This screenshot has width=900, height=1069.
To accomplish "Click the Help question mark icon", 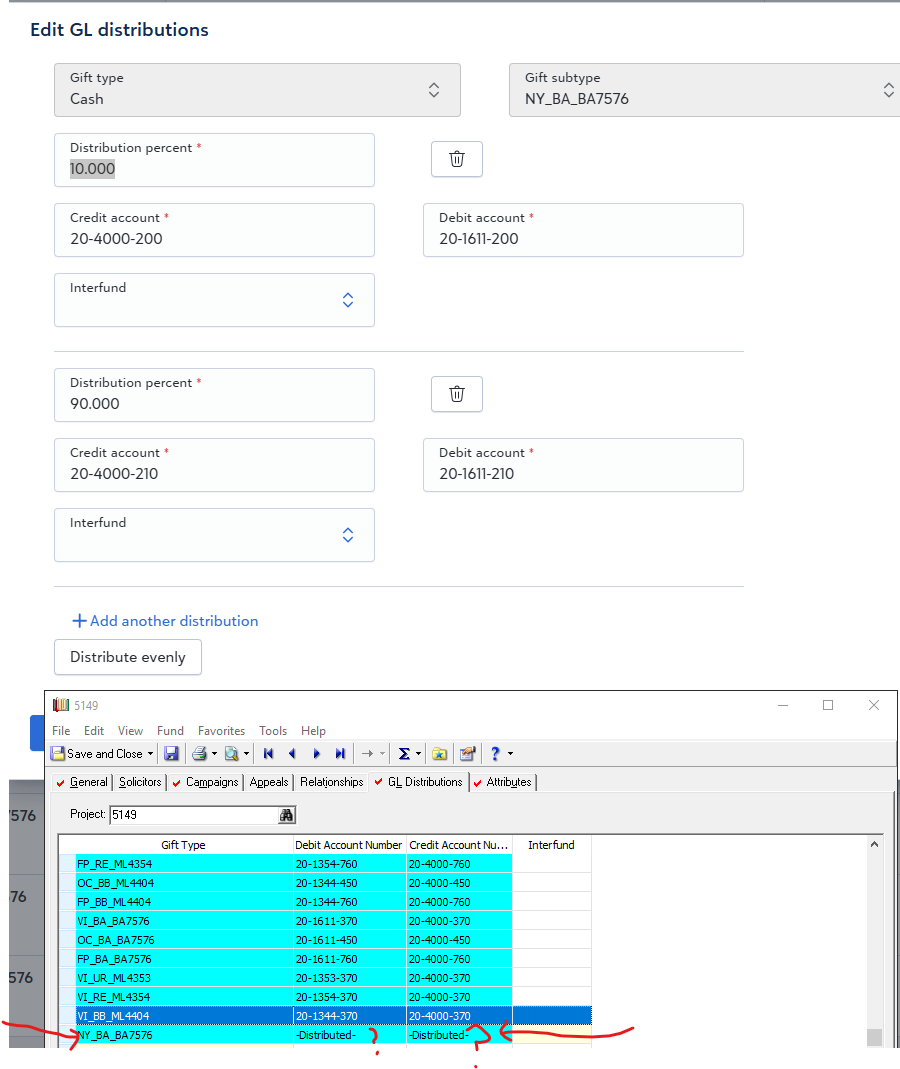I will (x=496, y=753).
